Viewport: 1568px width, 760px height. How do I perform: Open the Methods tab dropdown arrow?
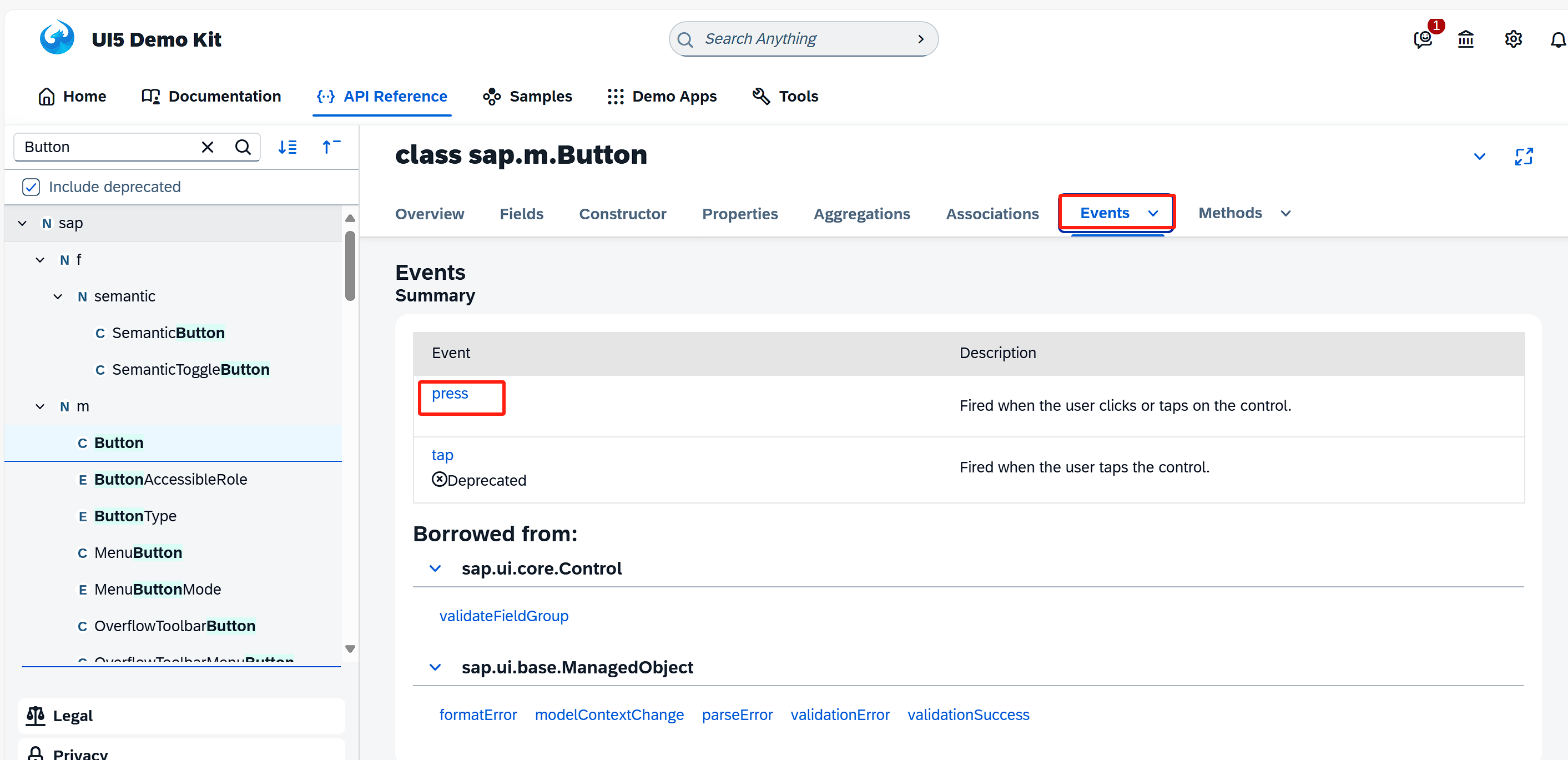[x=1285, y=213]
